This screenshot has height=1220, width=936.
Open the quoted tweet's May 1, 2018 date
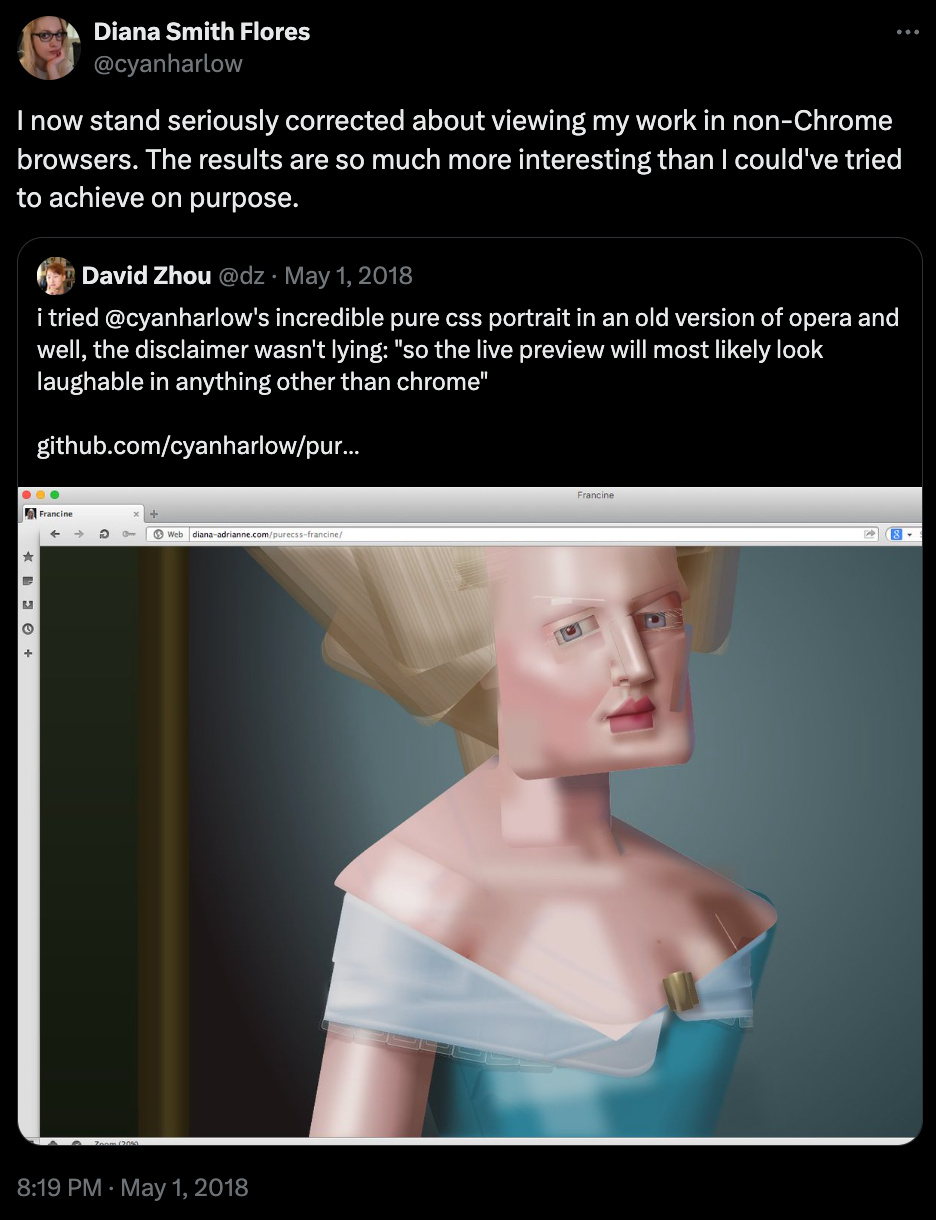point(349,276)
